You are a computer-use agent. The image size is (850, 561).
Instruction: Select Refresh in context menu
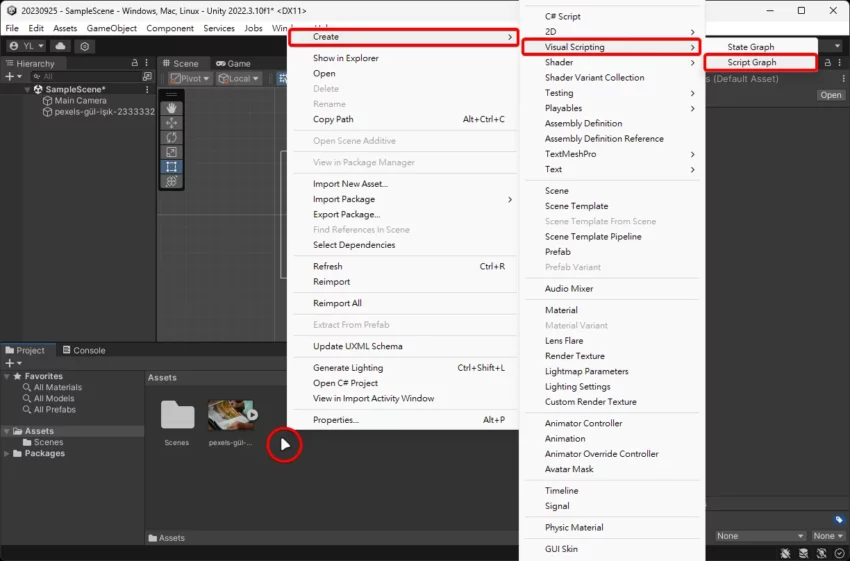pos(403,267)
